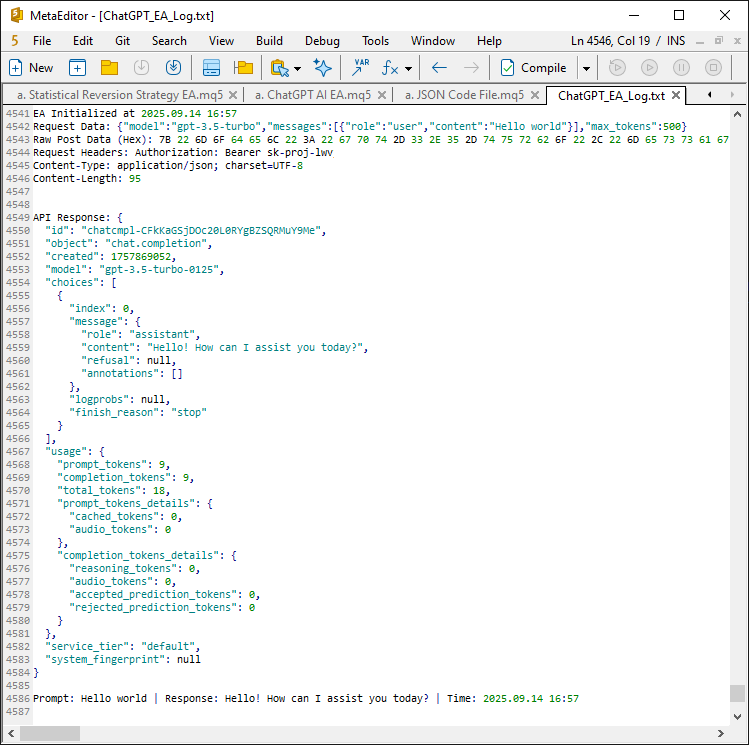Close the inner document window

(x=737, y=41)
